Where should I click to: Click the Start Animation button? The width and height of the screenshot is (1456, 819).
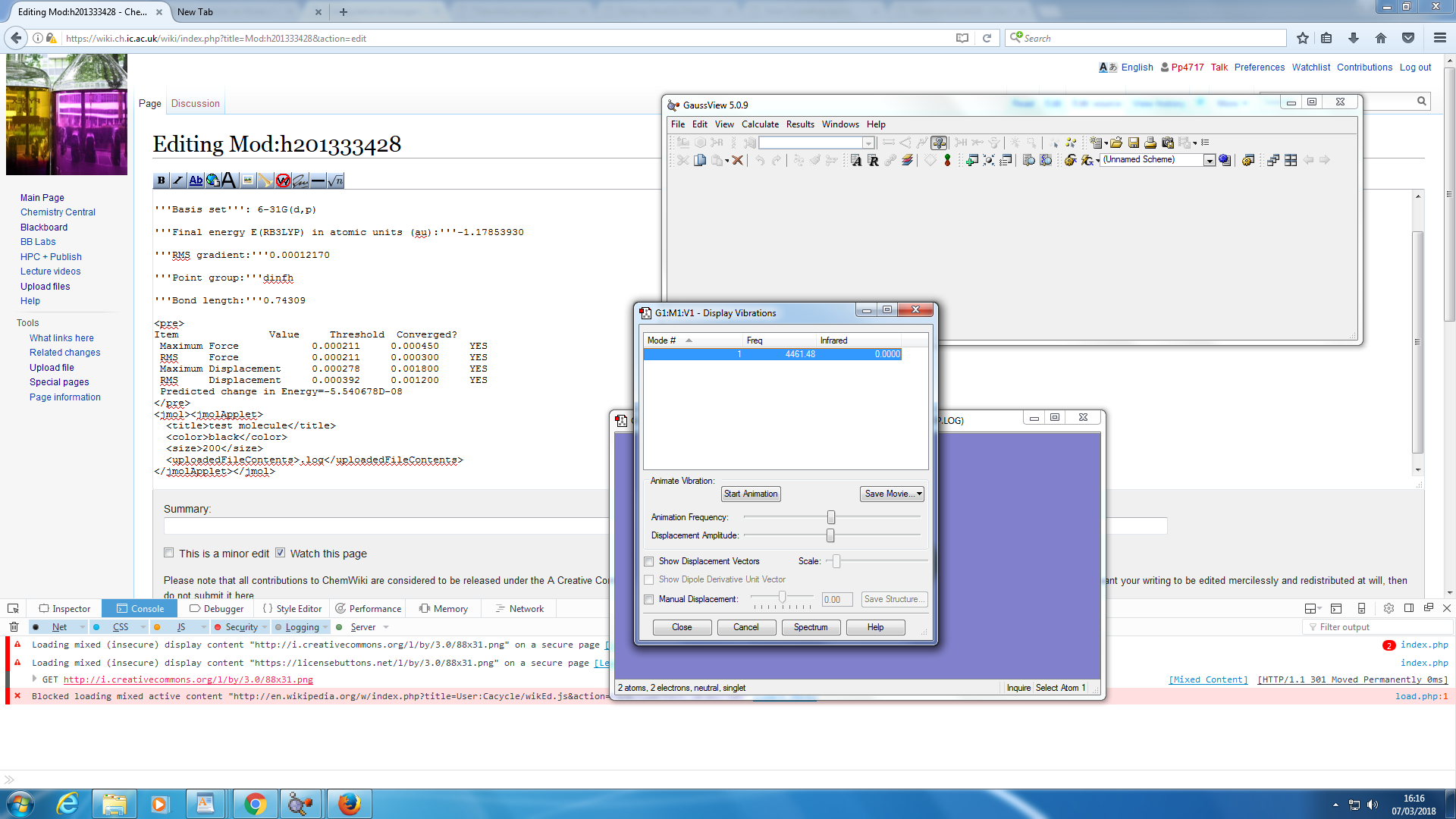[750, 494]
